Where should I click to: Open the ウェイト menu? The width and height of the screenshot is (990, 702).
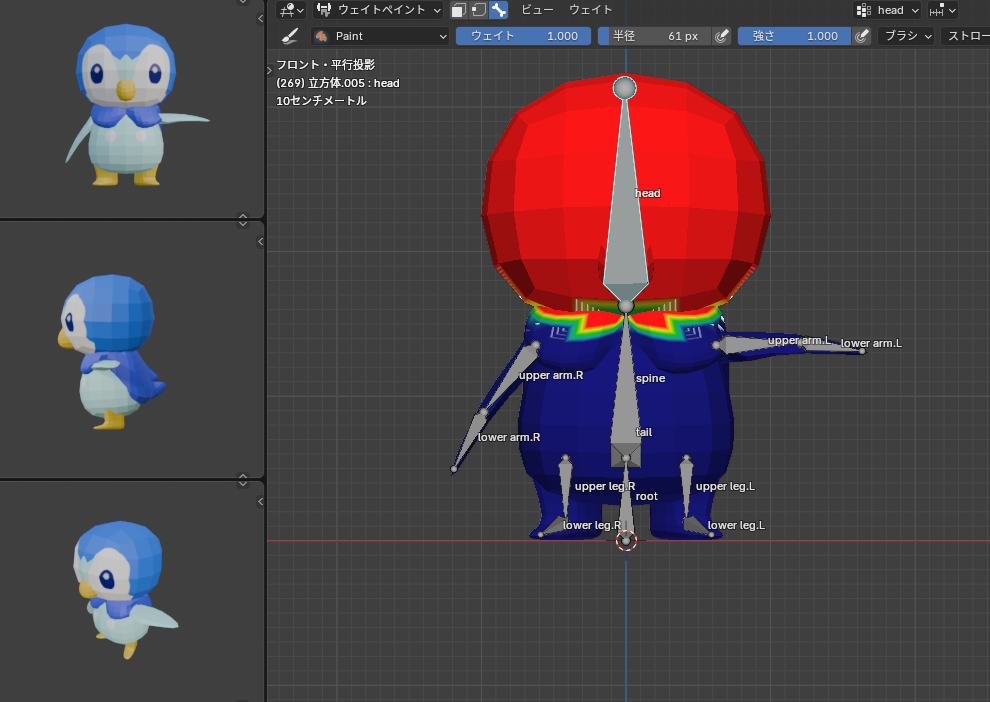pos(591,10)
